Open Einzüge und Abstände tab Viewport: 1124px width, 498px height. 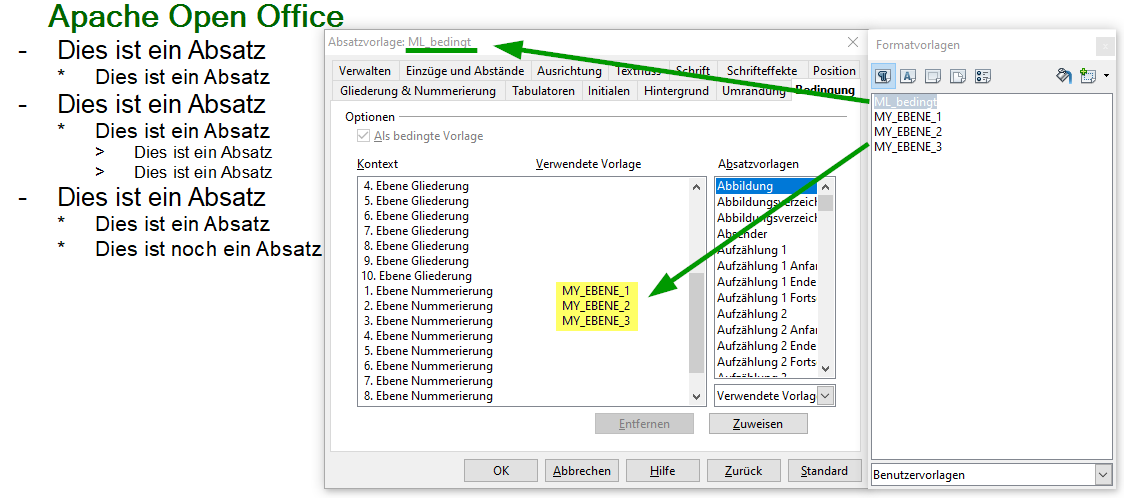(464, 71)
